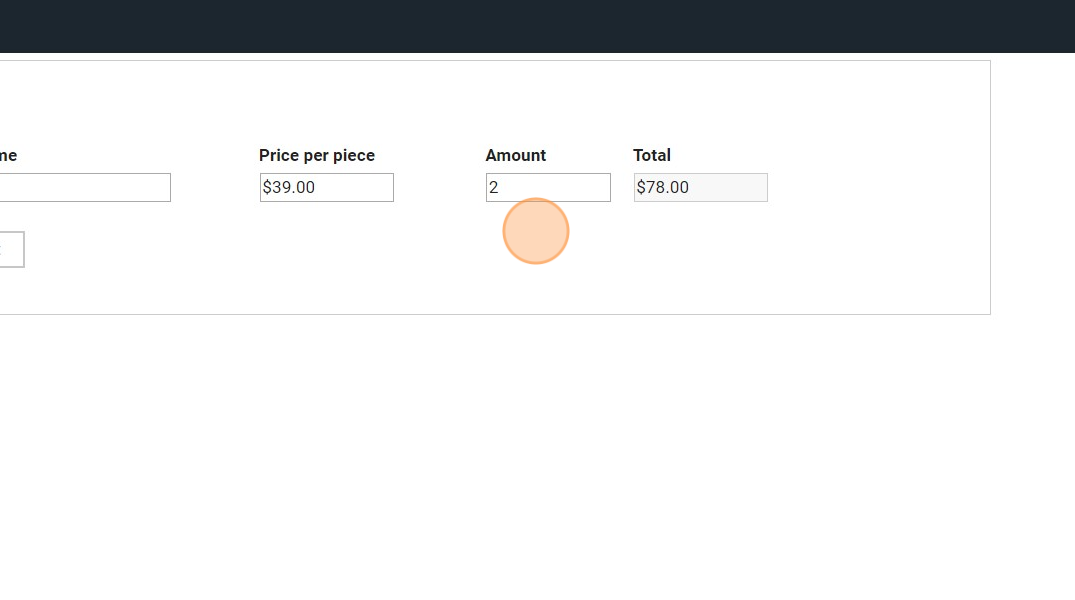Click the $78.00 total value
The width and height of the screenshot is (1075, 600).
663,187
